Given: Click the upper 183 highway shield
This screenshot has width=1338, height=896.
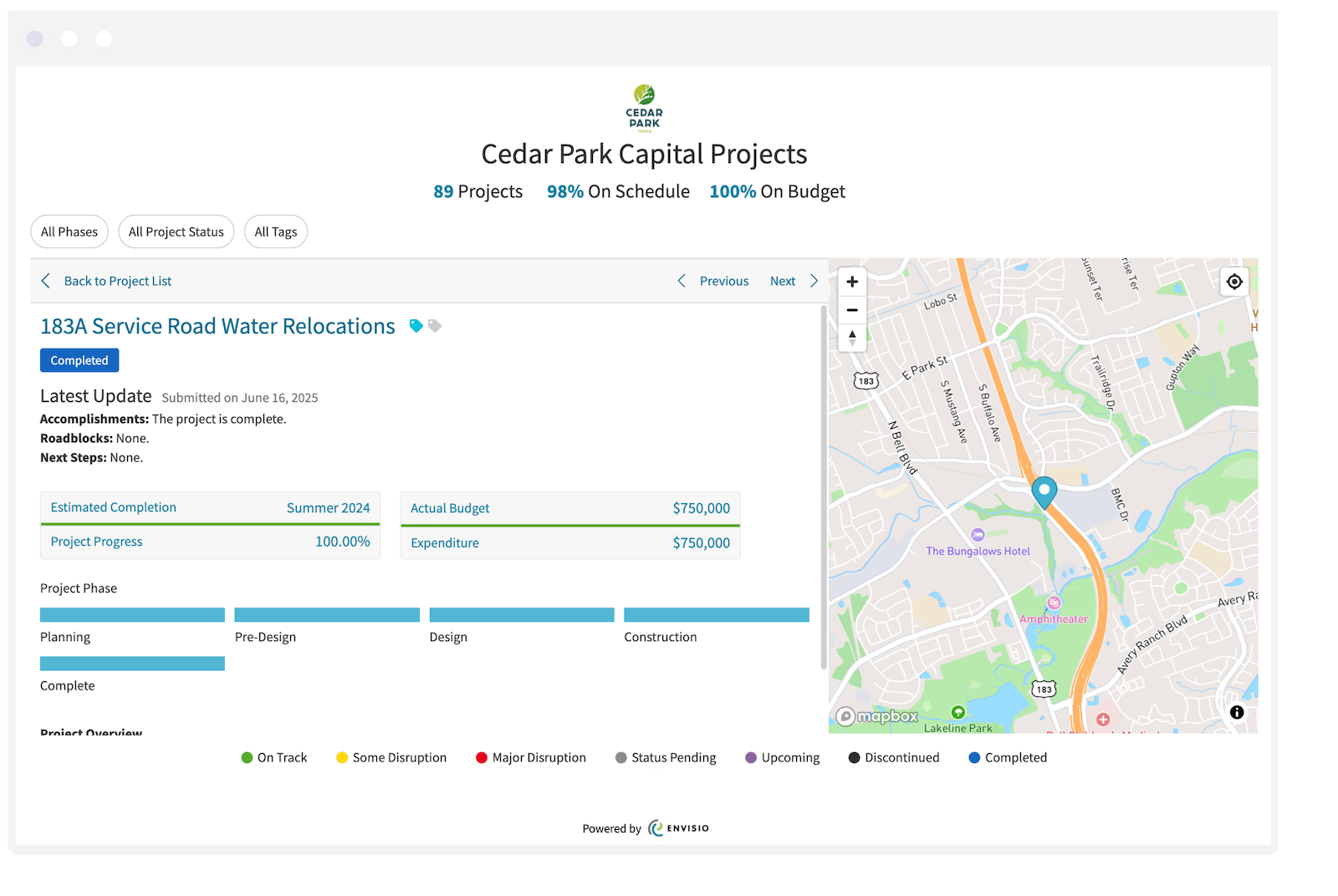Looking at the screenshot, I should pyautogui.click(x=866, y=381).
